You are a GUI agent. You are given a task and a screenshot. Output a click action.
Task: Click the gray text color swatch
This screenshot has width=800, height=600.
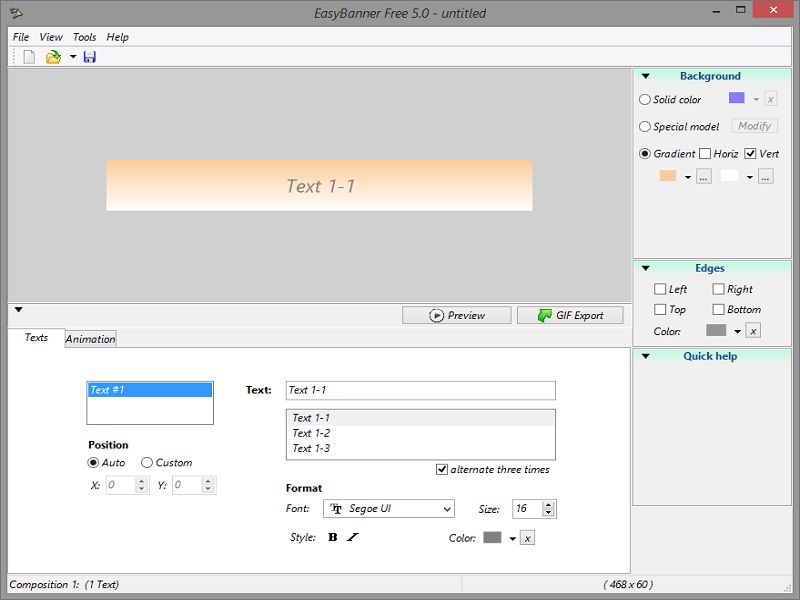pos(492,537)
